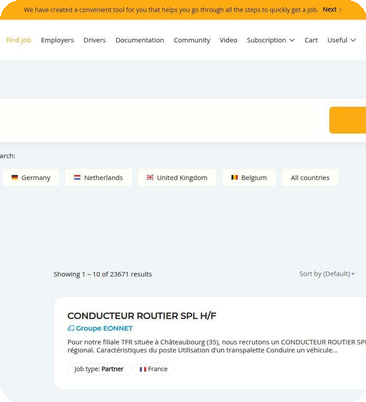366x402 pixels.
Task: Open Documentation in the navigation bar
Action: click(x=140, y=40)
